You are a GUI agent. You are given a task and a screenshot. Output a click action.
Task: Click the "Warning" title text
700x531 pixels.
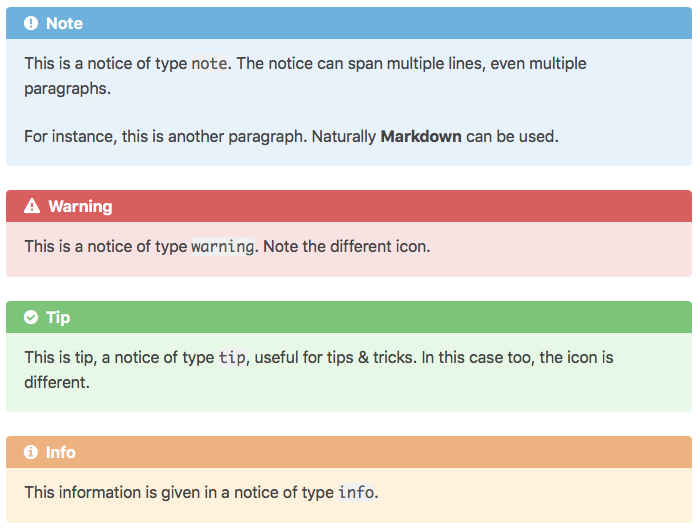coord(80,206)
